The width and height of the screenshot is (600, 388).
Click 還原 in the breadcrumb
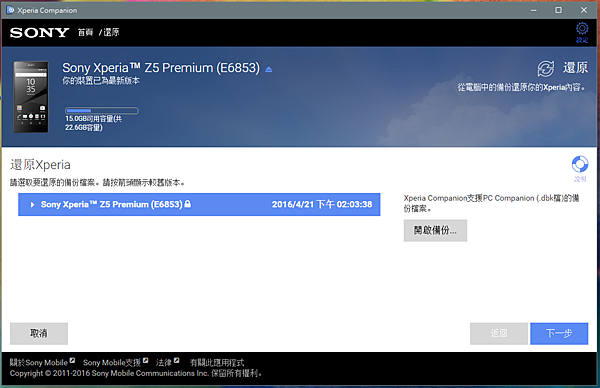click(111, 33)
